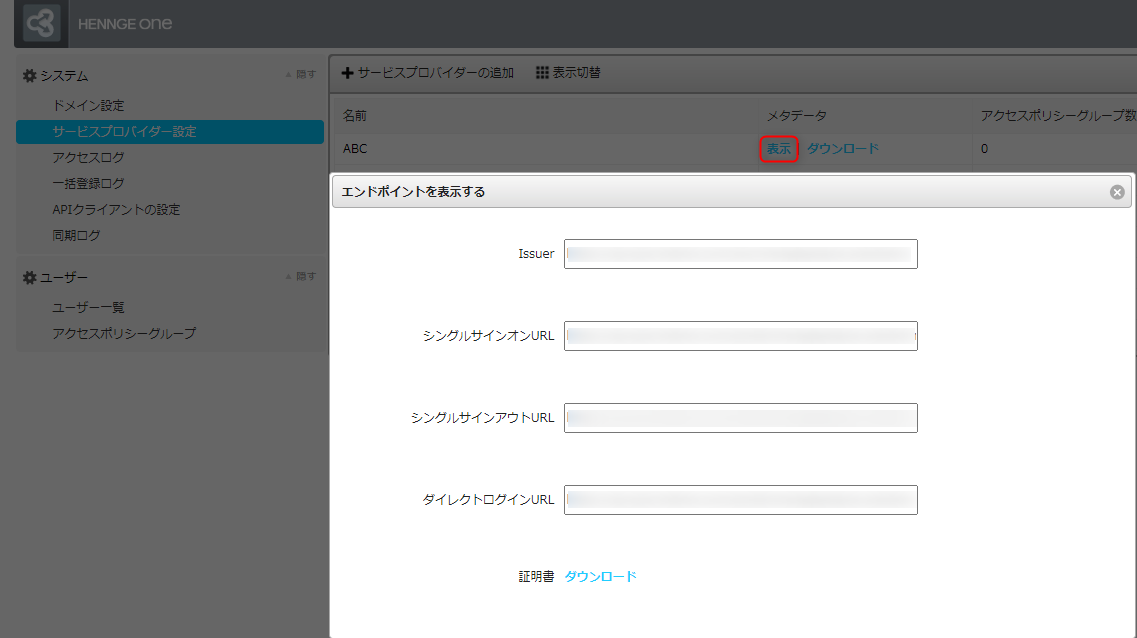This screenshot has height=638, width=1137.
Task: Go to ユーザー一覧 page
Action: click(x=88, y=307)
